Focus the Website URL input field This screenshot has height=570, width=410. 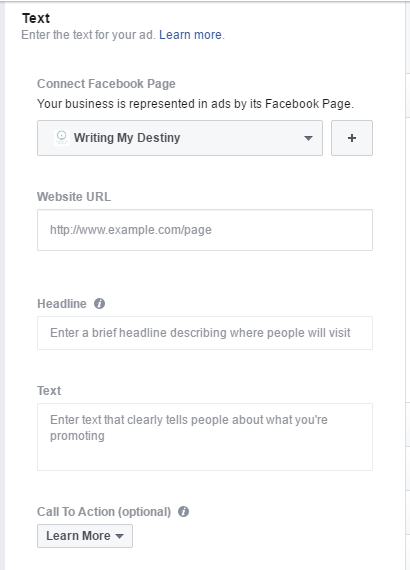(205, 230)
